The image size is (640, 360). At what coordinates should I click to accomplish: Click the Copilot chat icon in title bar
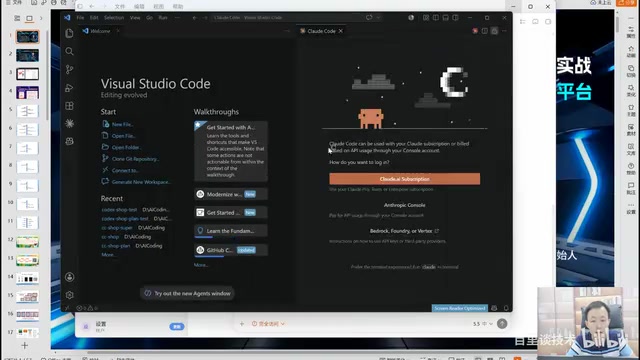pos(369,18)
